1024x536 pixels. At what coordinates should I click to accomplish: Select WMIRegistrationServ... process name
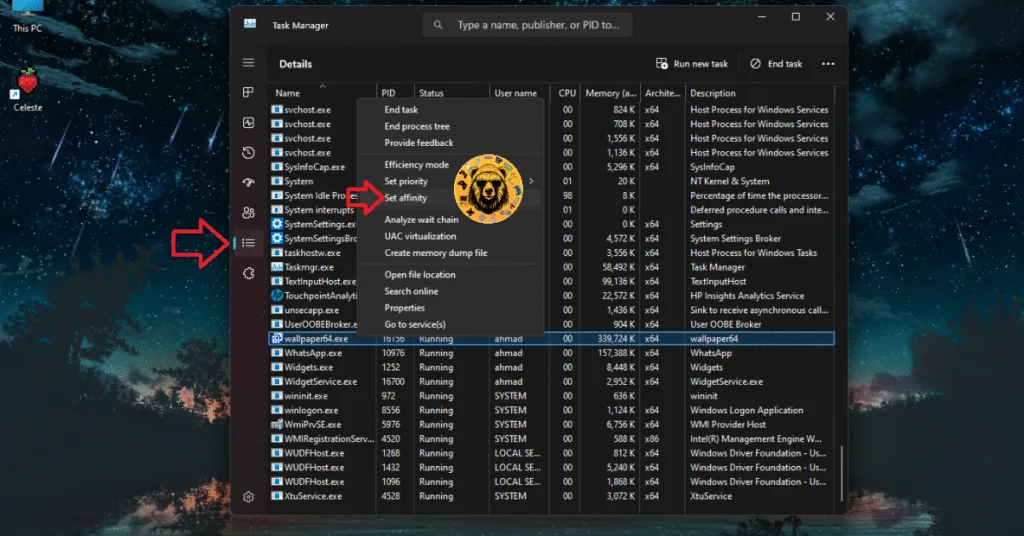(329, 439)
